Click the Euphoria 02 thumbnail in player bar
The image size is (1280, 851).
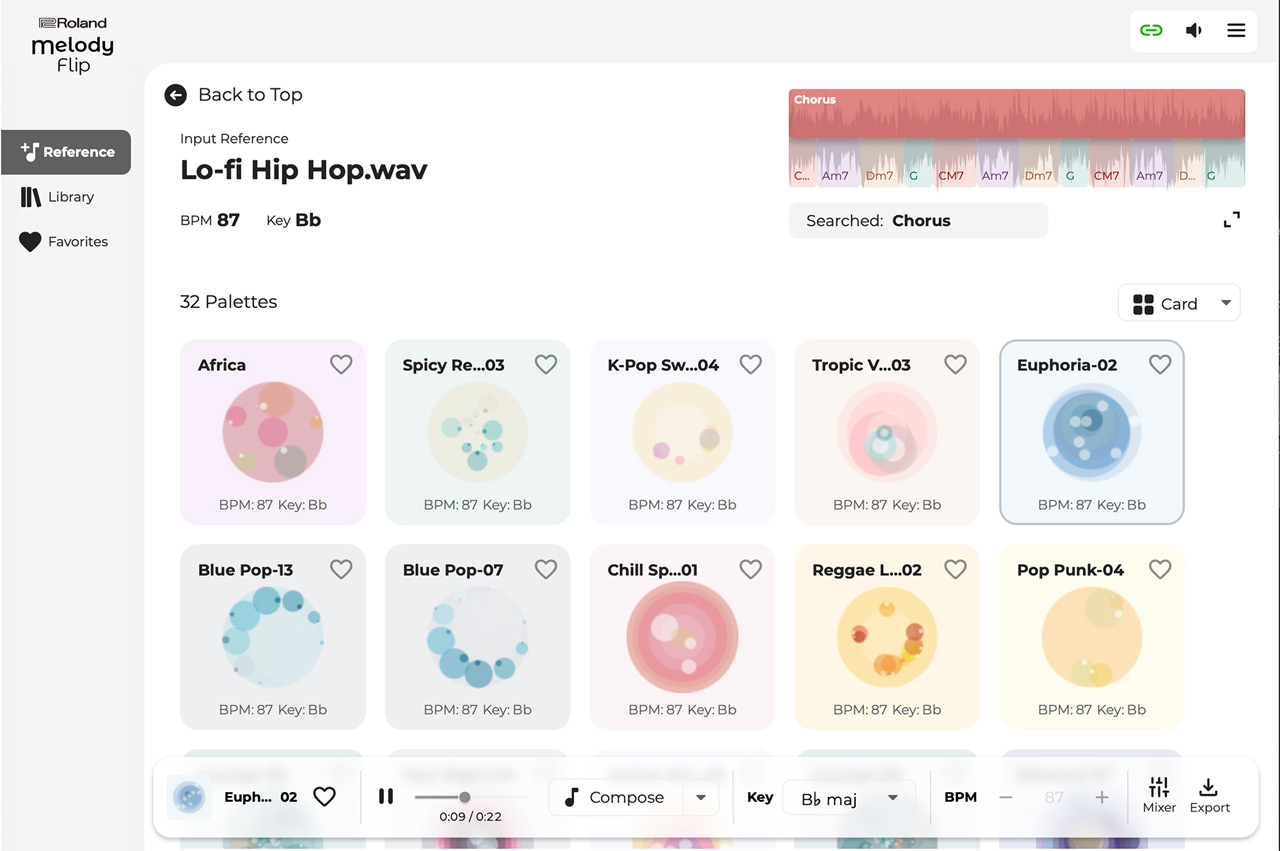tap(188, 797)
